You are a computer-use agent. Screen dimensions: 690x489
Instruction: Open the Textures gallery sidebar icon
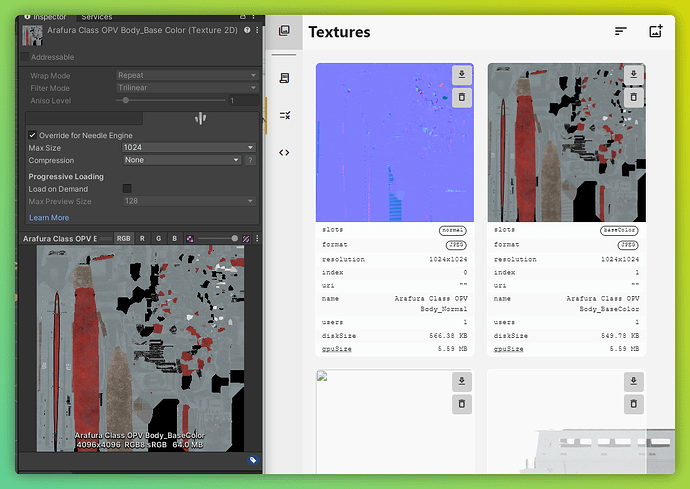pyautogui.click(x=284, y=32)
